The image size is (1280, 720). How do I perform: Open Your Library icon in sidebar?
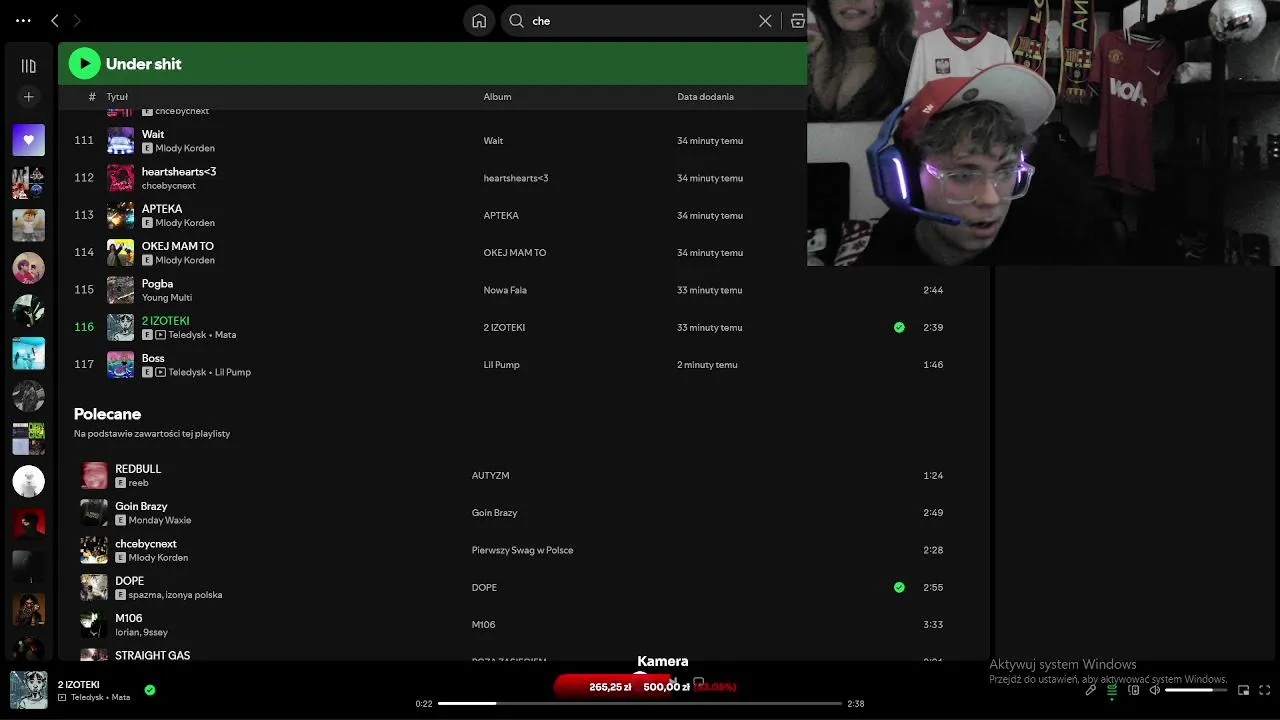click(x=28, y=66)
